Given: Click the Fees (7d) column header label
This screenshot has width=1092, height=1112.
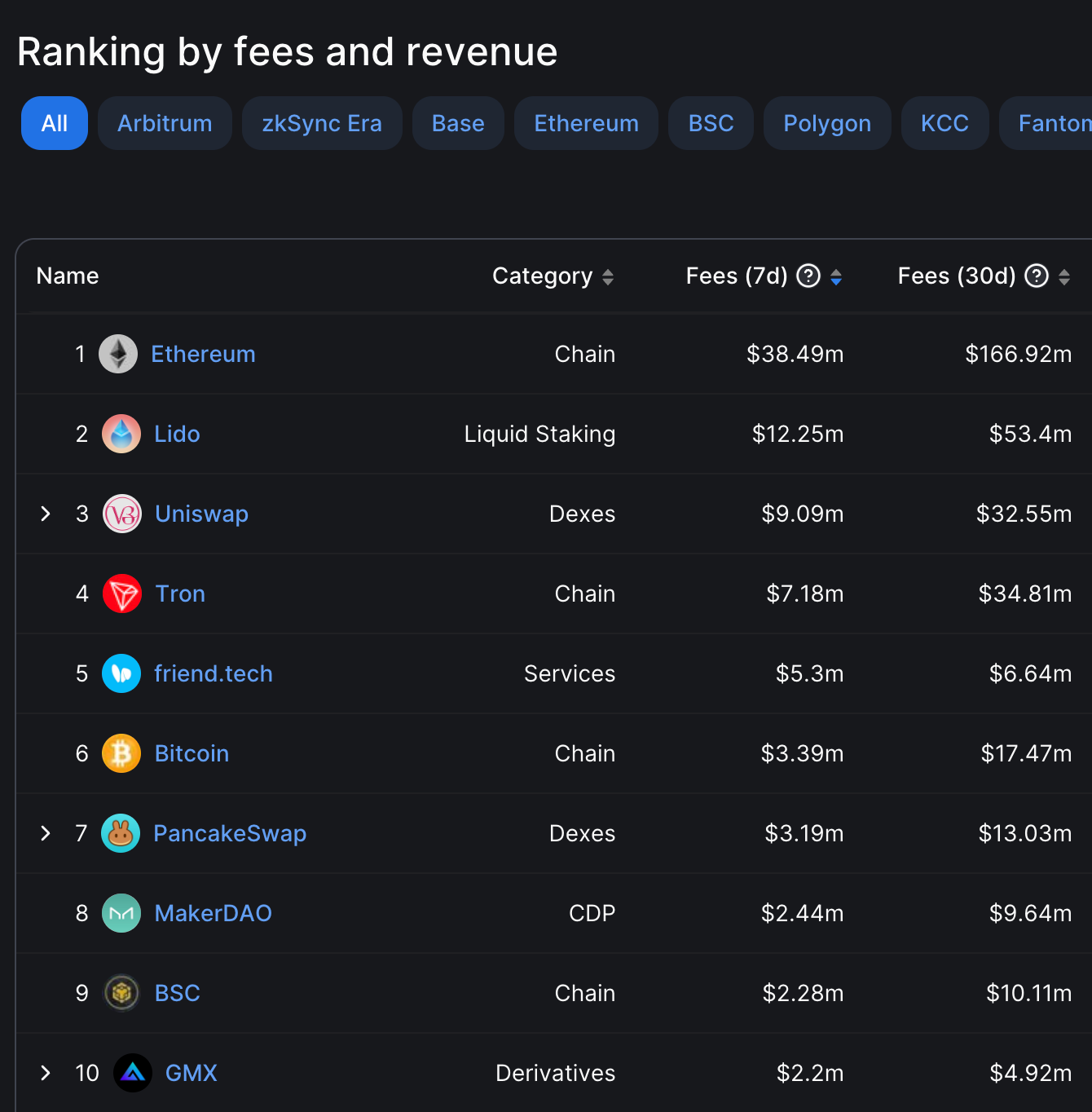Looking at the screenshot, I should coord(737,276).
